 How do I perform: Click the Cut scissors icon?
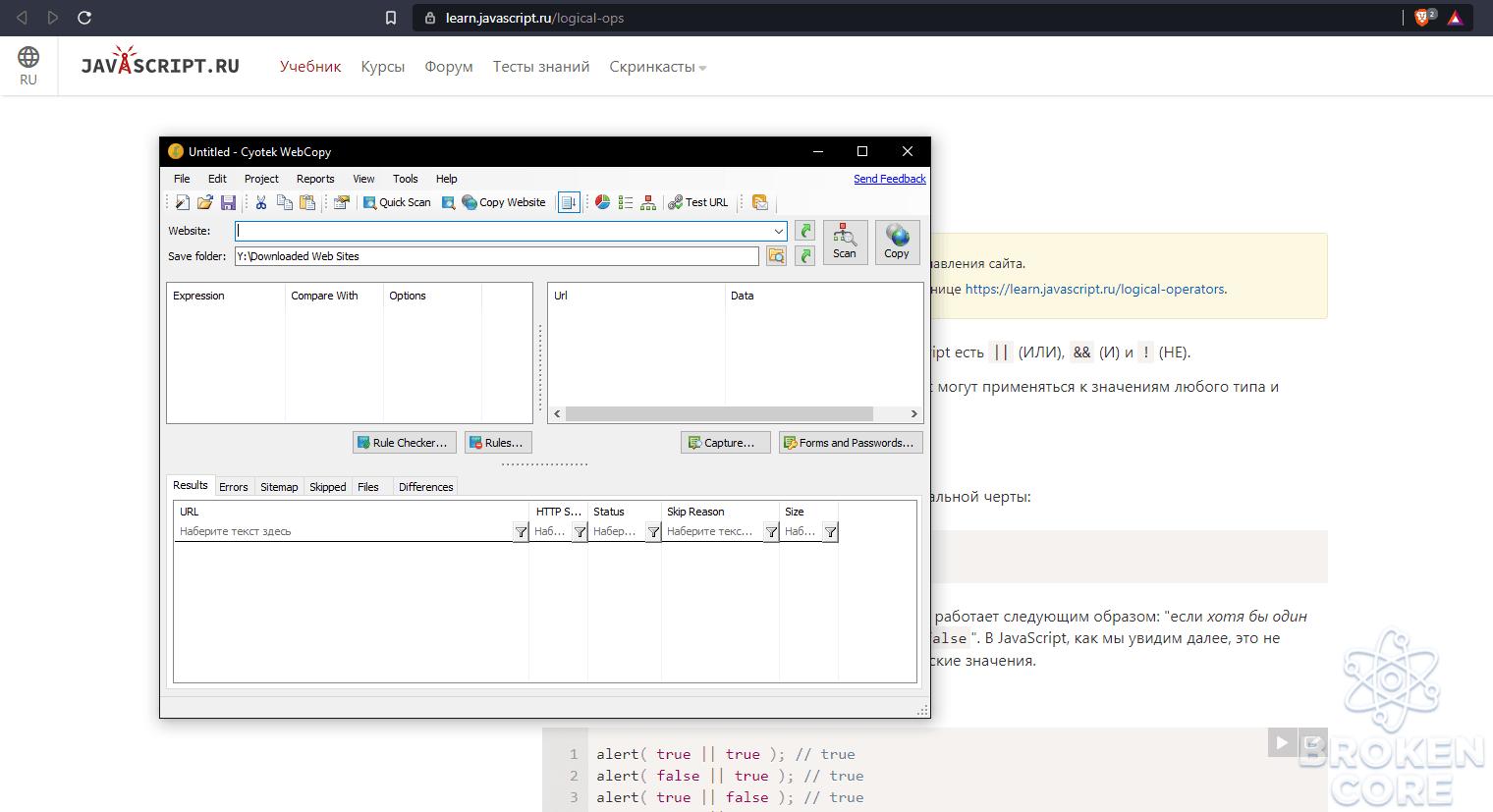coord(261,202)
